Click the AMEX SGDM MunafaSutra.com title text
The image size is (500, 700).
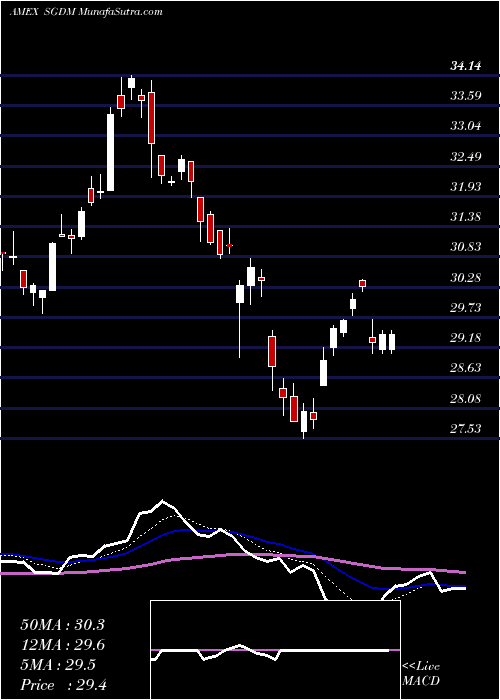point(86,12)
